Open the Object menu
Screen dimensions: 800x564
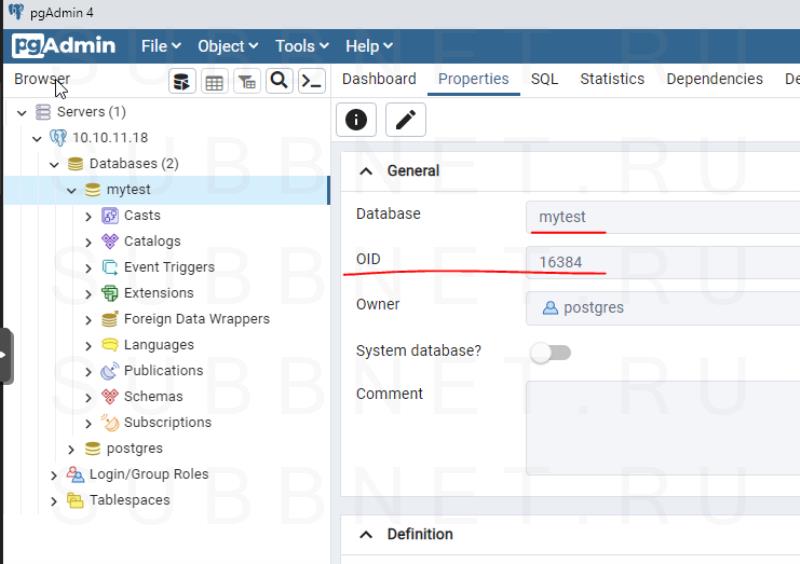227,46
